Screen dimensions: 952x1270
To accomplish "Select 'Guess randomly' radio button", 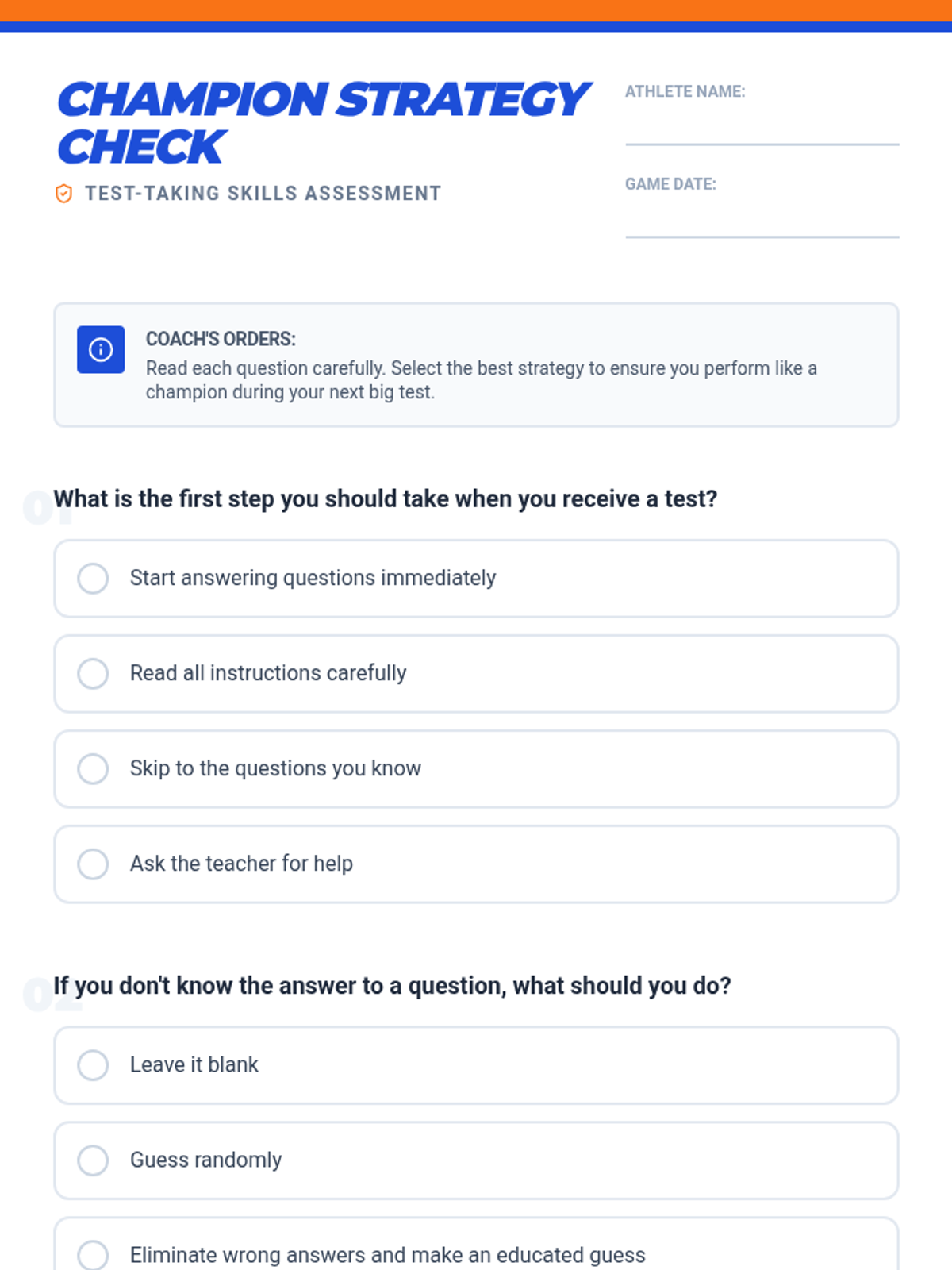I will 93,1160.
